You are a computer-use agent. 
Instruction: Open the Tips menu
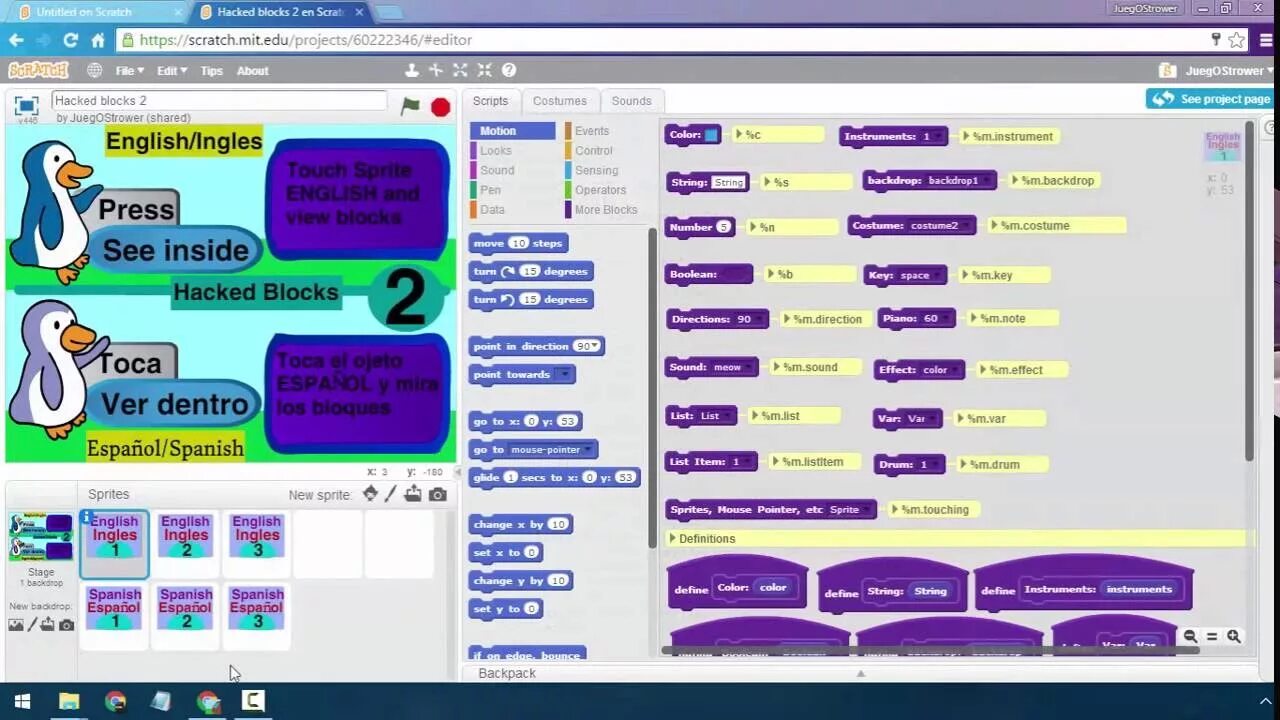click(211, 70)
